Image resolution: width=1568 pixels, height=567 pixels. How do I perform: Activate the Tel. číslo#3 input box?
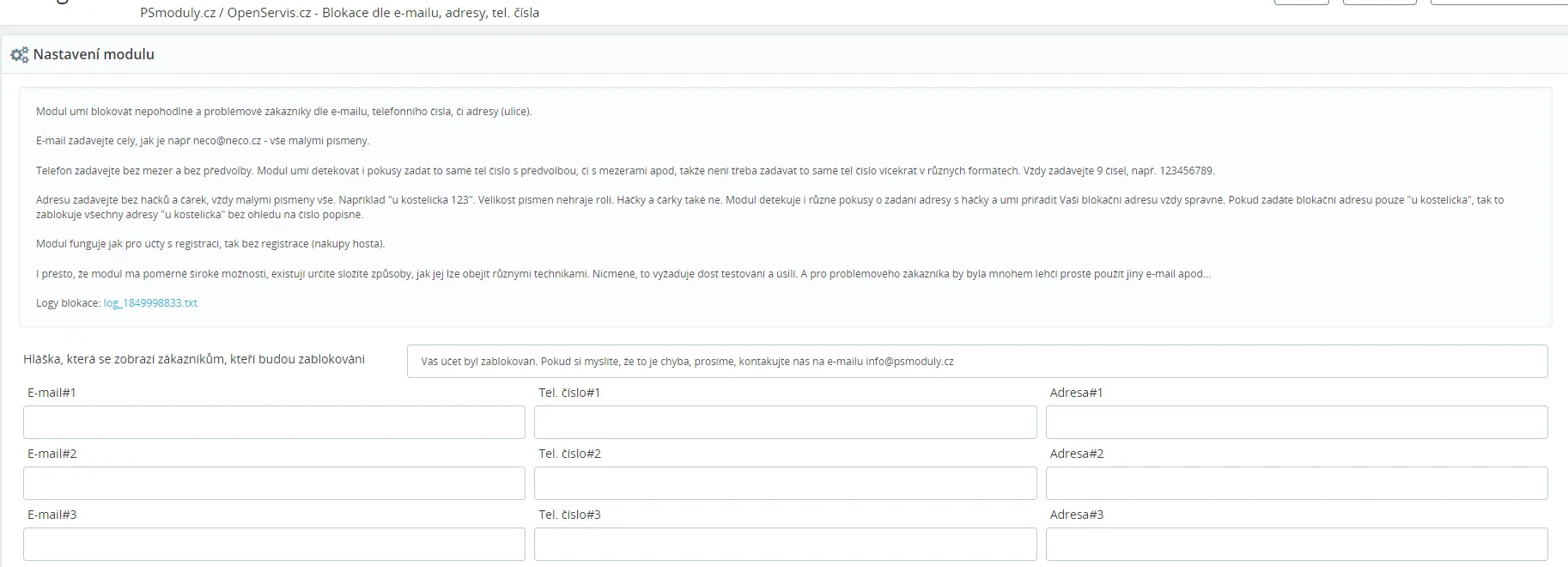785,545
